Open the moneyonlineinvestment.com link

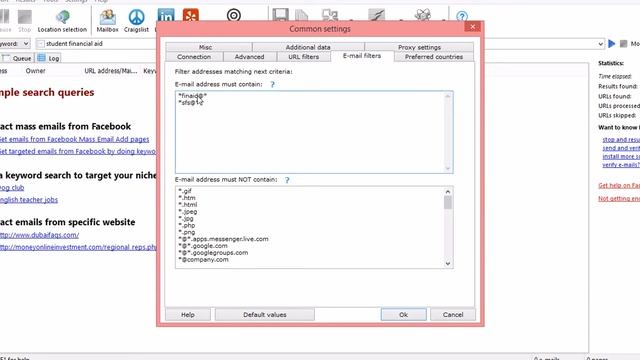point(78,247)
